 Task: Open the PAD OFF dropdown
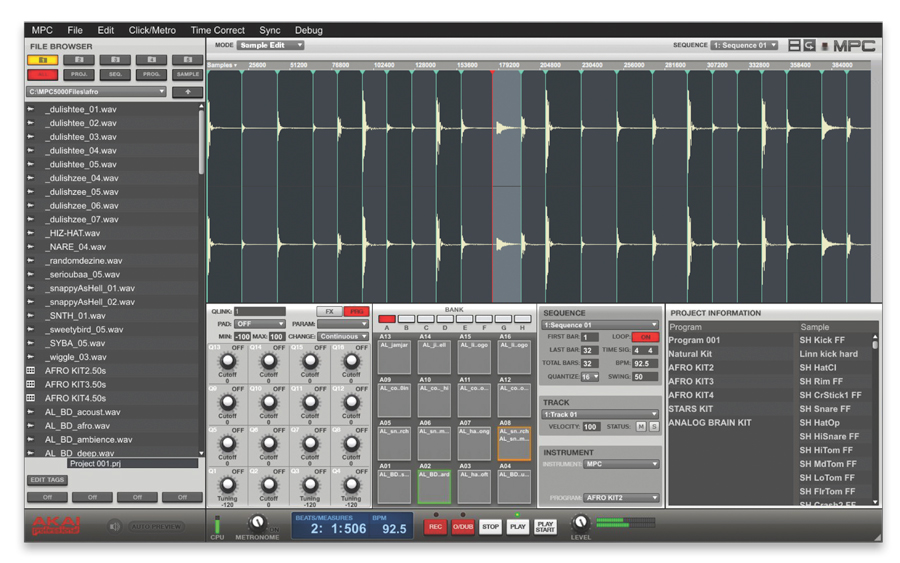(260, 324)
